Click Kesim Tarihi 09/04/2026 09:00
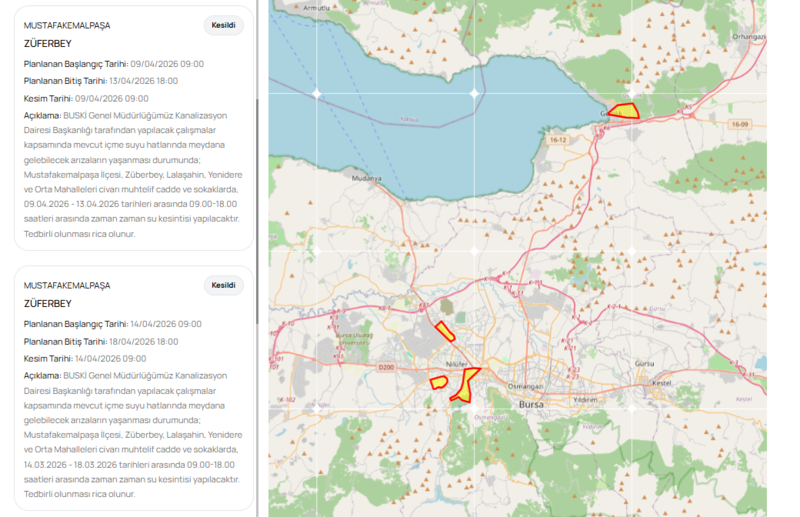 pos(112,99)
